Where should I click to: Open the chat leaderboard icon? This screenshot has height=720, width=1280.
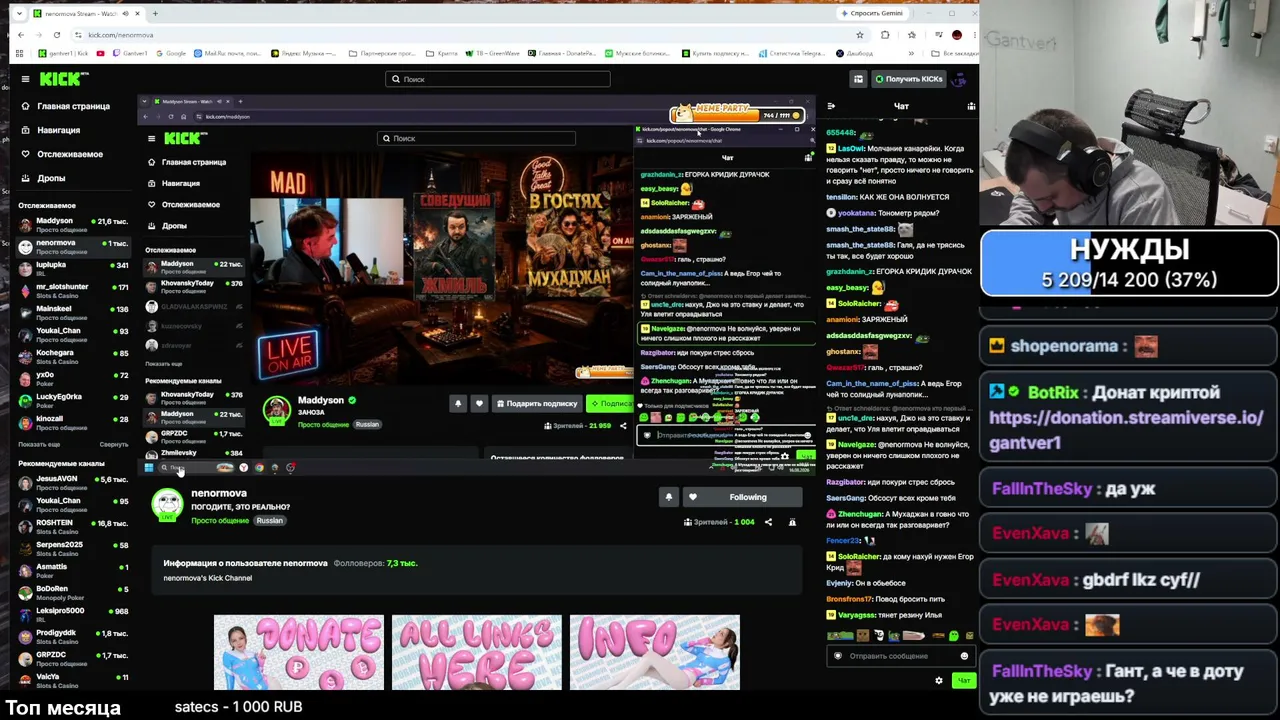971,106
